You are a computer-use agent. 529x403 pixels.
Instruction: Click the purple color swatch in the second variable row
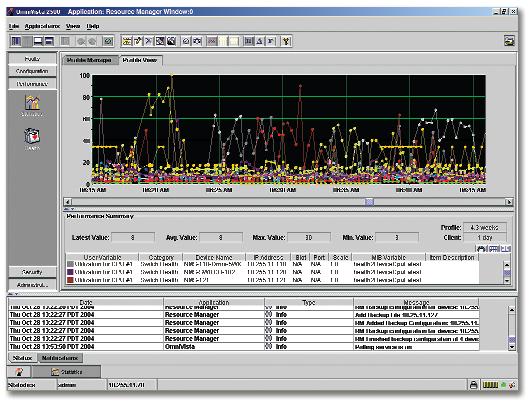70,272
